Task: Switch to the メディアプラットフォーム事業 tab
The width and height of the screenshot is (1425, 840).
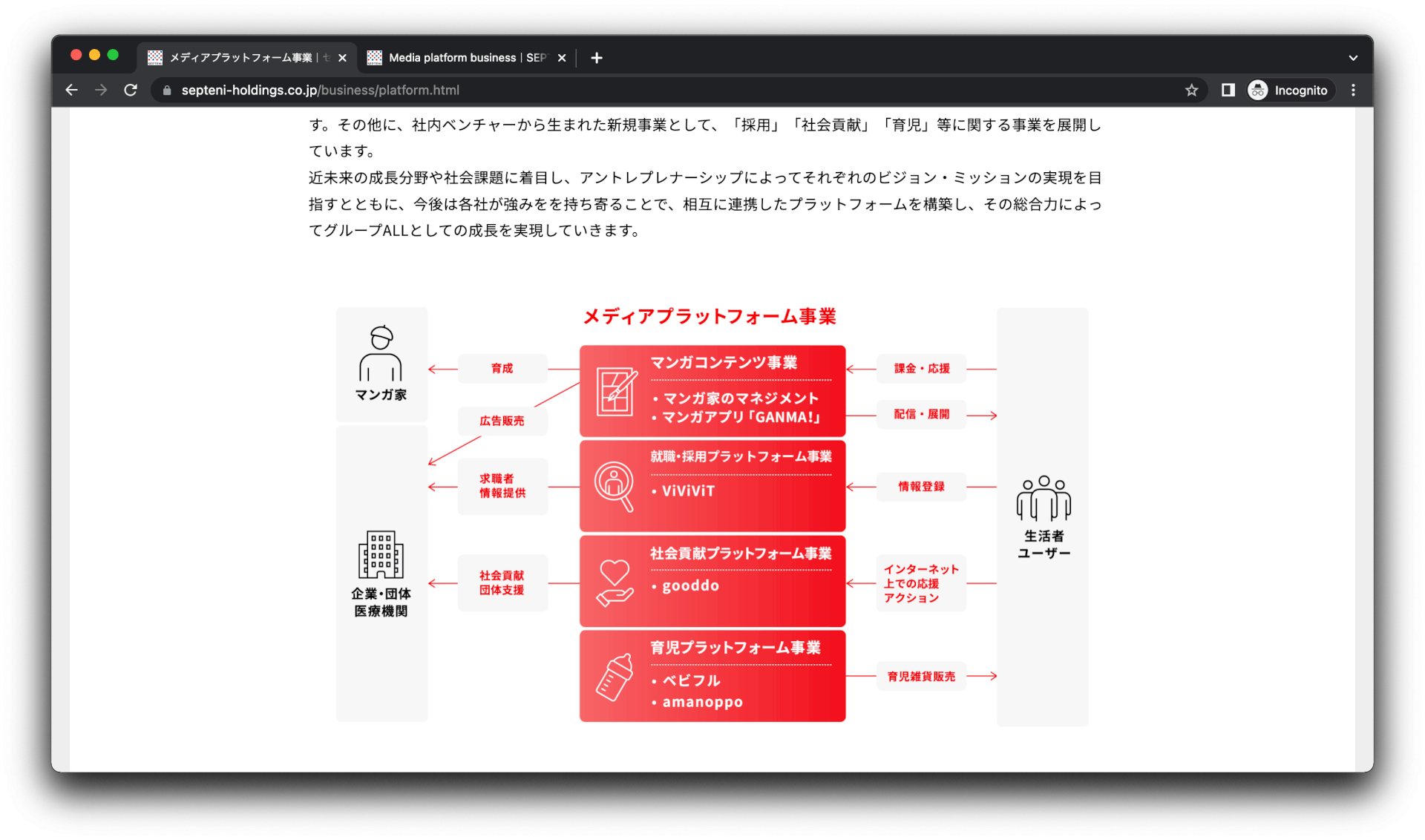Action: [x=247, y=57]
